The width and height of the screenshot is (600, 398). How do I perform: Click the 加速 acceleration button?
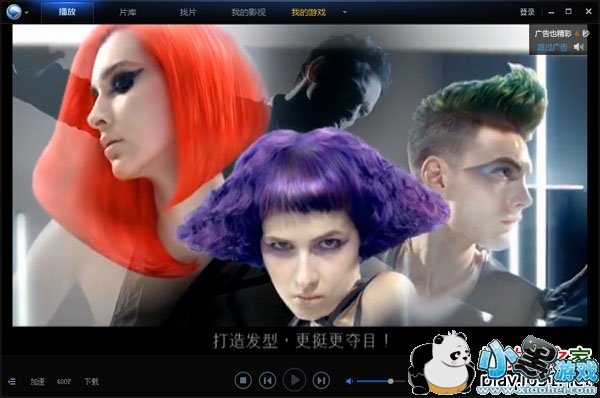tap(38, 382)
